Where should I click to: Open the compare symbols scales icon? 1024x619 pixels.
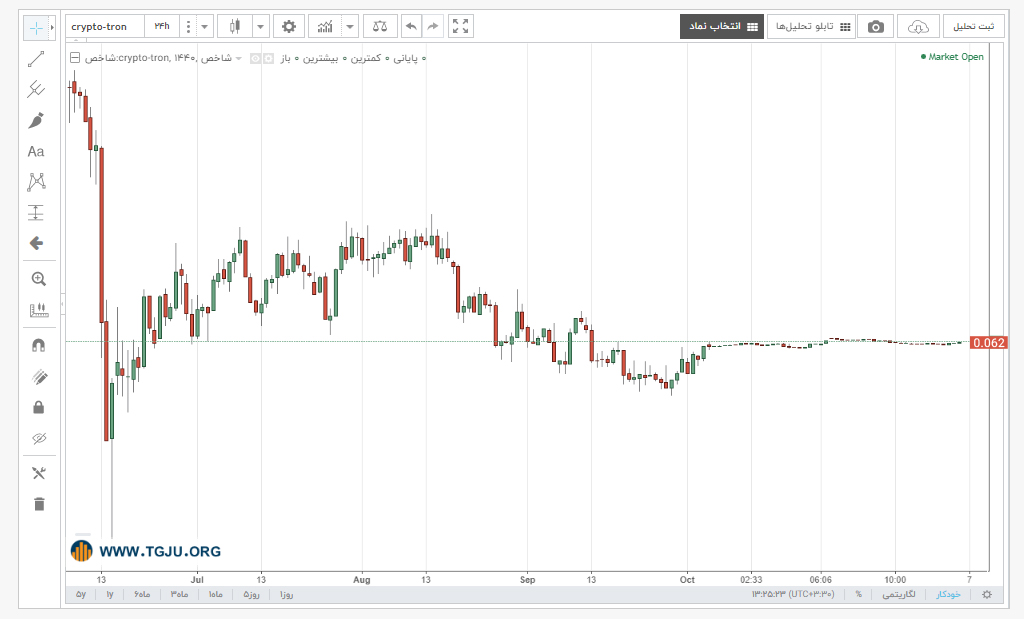click(x=379, y=27)
